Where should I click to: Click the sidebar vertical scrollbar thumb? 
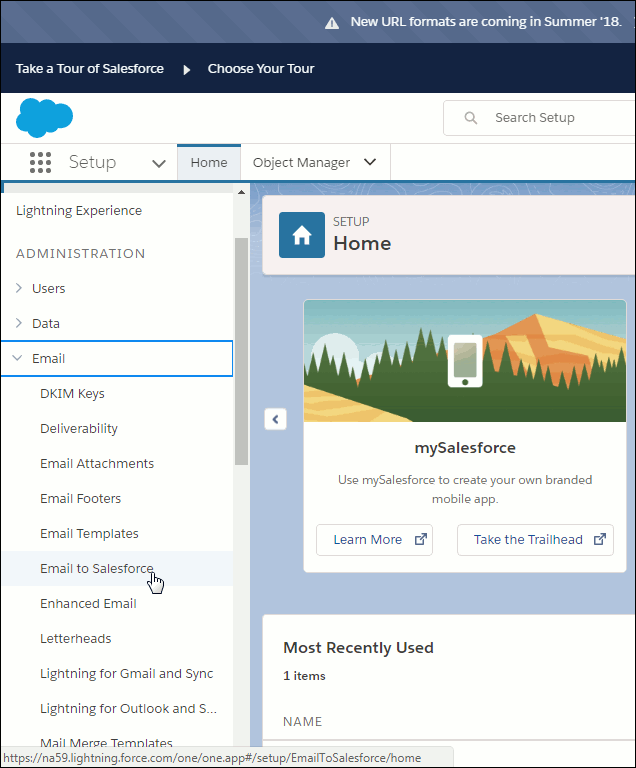(x=241, y=351)
